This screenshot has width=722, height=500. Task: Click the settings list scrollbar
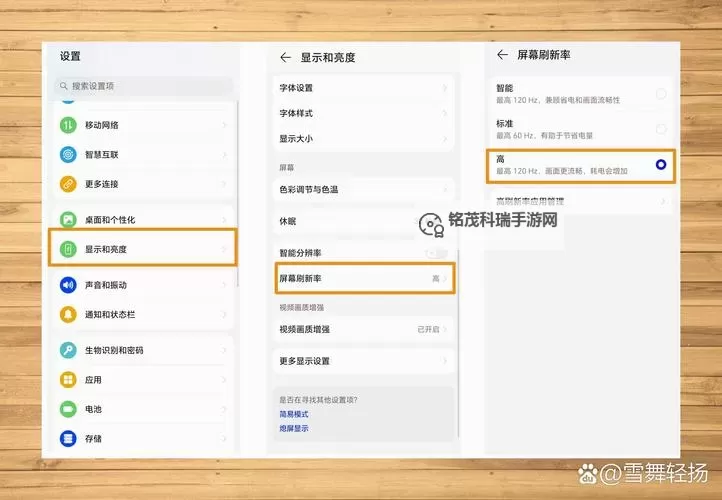[238, 193]
